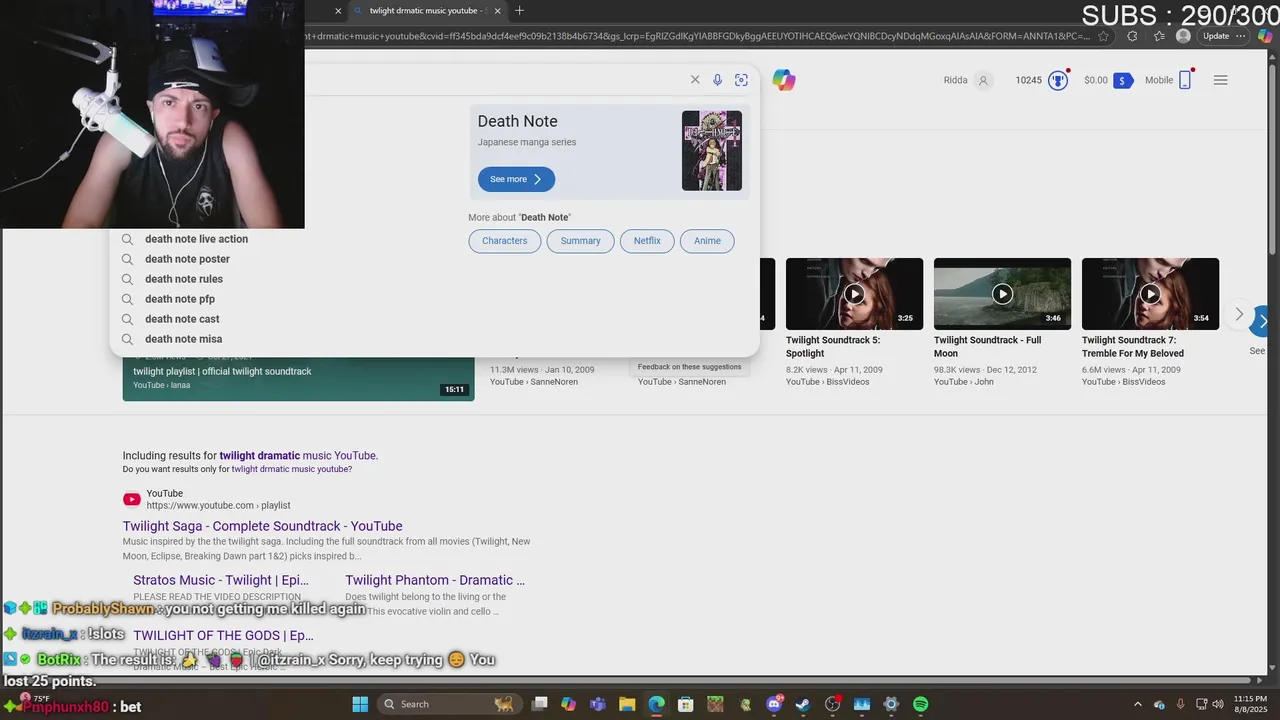Play Twilight Soundtrack 7: Tremble For My Beloved
Viewport: 1280px width, 720px height.
tap(1150, 294)
